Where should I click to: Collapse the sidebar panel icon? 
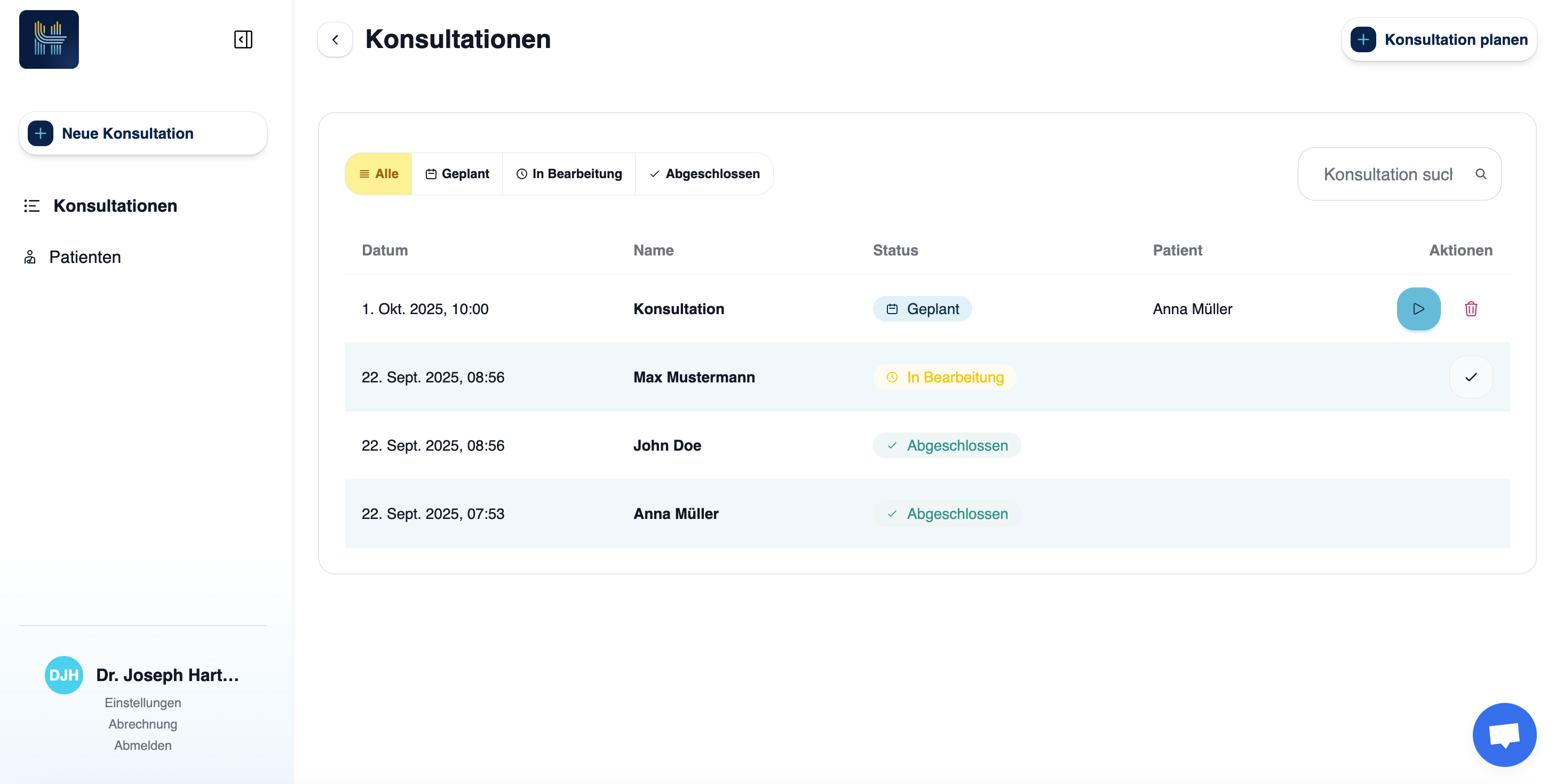click(x=243, y=39)
